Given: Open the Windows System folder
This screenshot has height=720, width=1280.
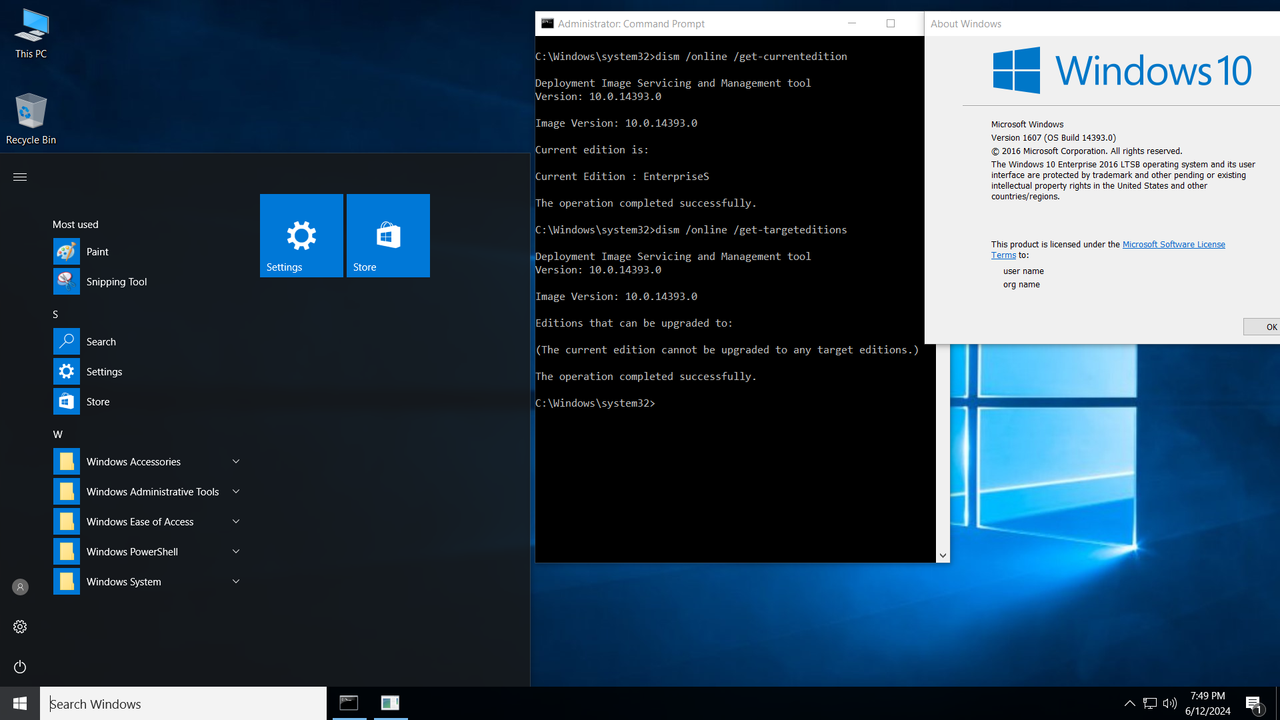Looking at the screenshot, I should point(147,582).
